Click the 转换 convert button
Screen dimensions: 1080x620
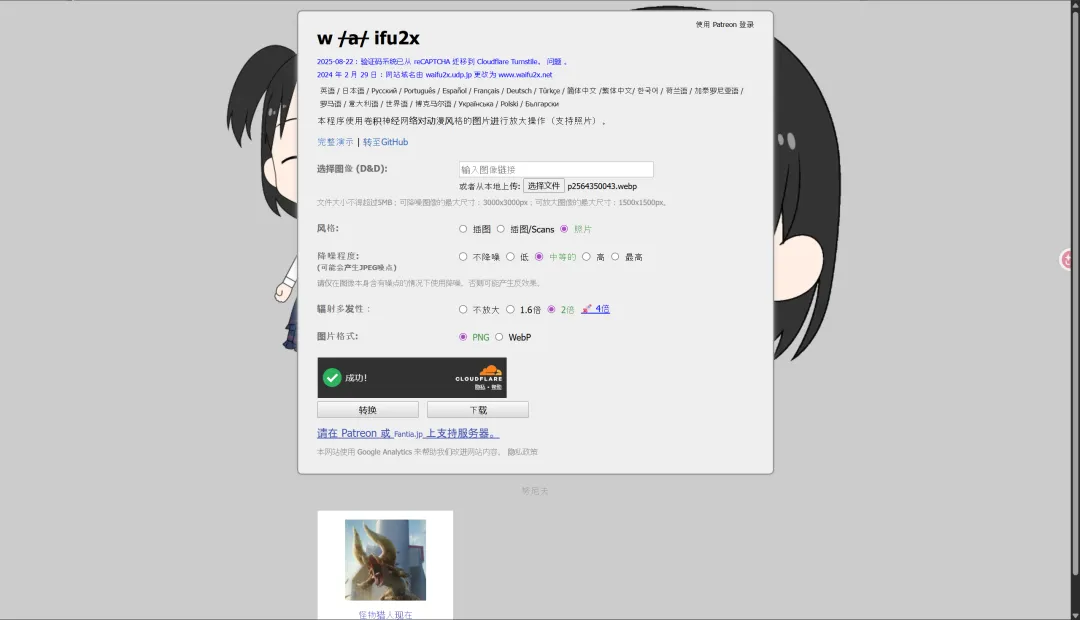tap(368, 410)
